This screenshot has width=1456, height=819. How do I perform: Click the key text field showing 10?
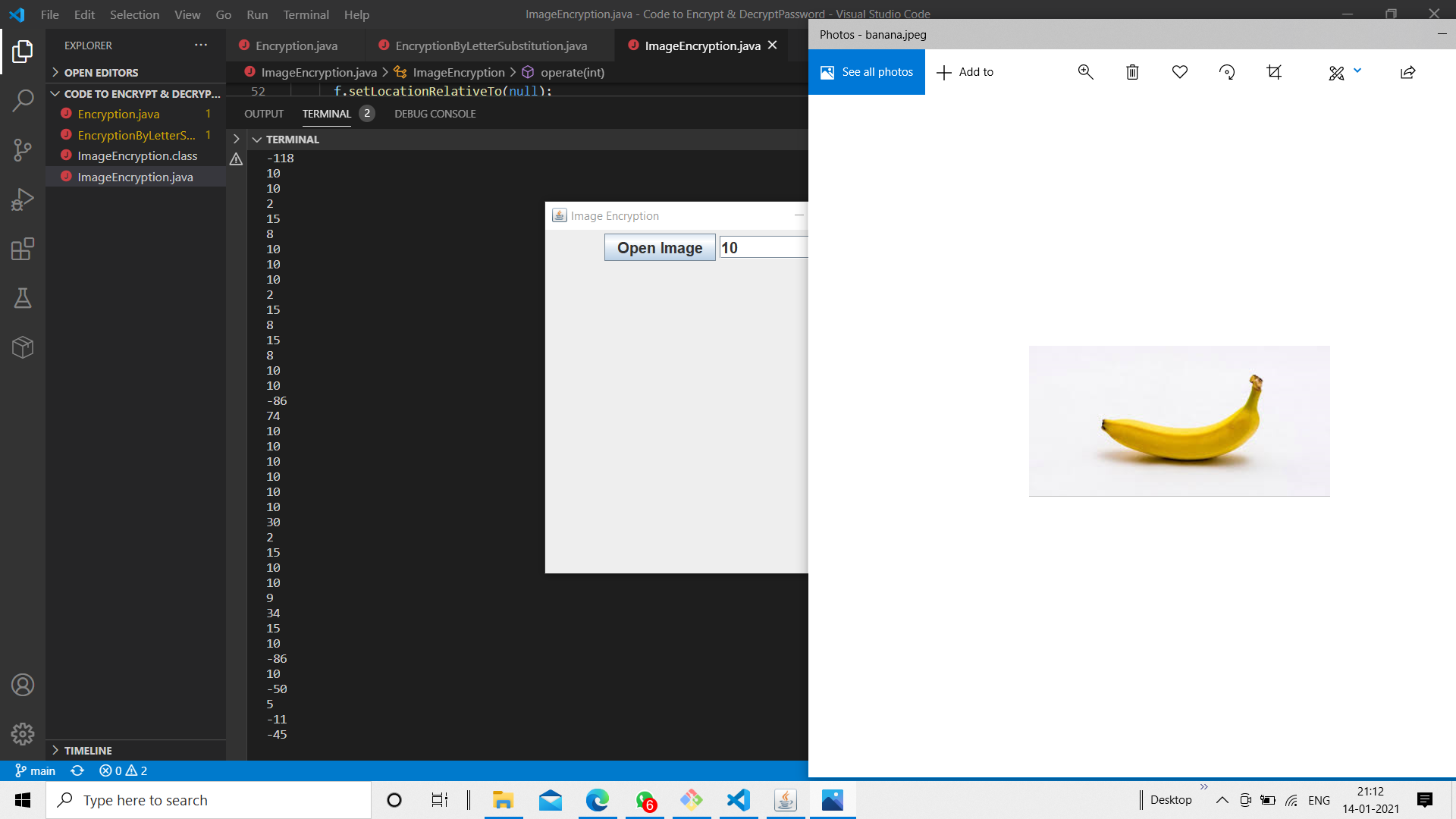point(762,248)
